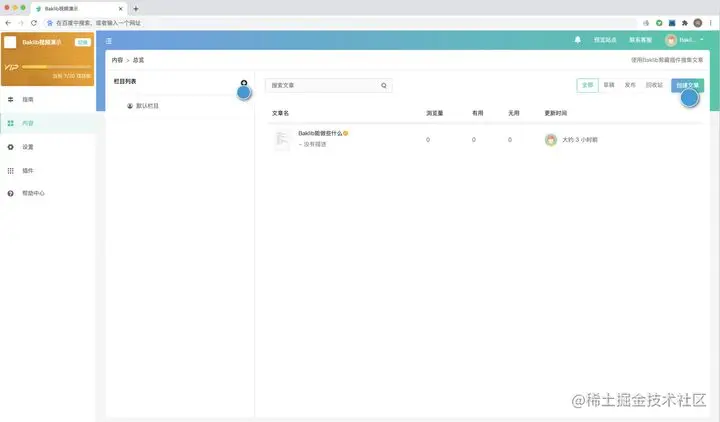Click the 联系客服 contact support link
This screenshot has height=422, width=720.
pos(641,40)
